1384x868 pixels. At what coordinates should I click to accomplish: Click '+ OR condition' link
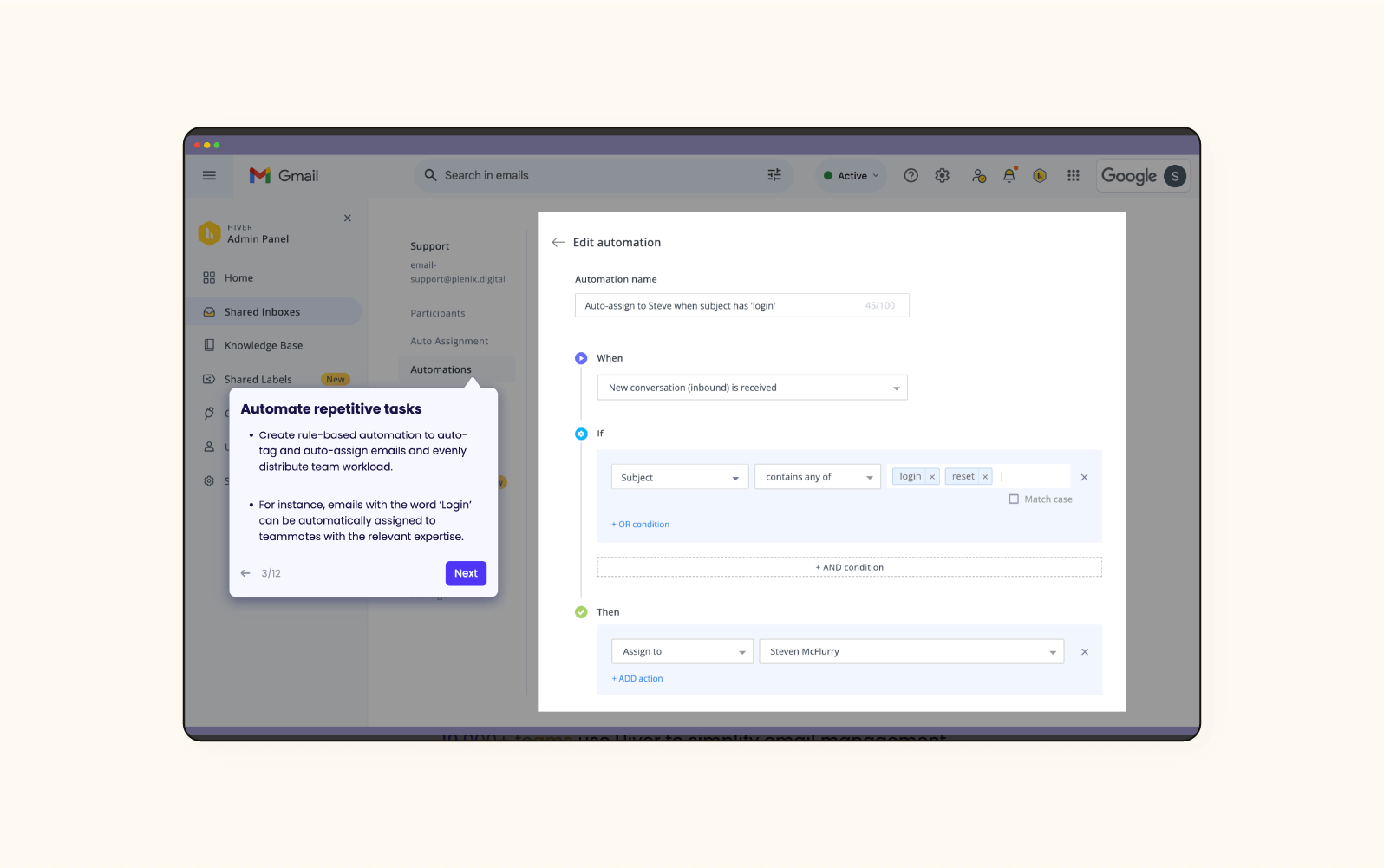click(x=640, y=525)
